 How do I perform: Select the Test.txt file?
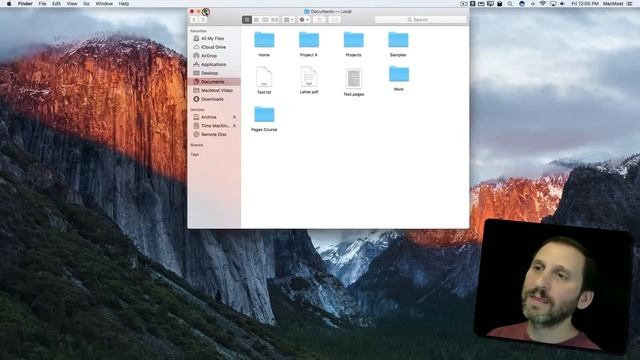click(x=264, y=77)
